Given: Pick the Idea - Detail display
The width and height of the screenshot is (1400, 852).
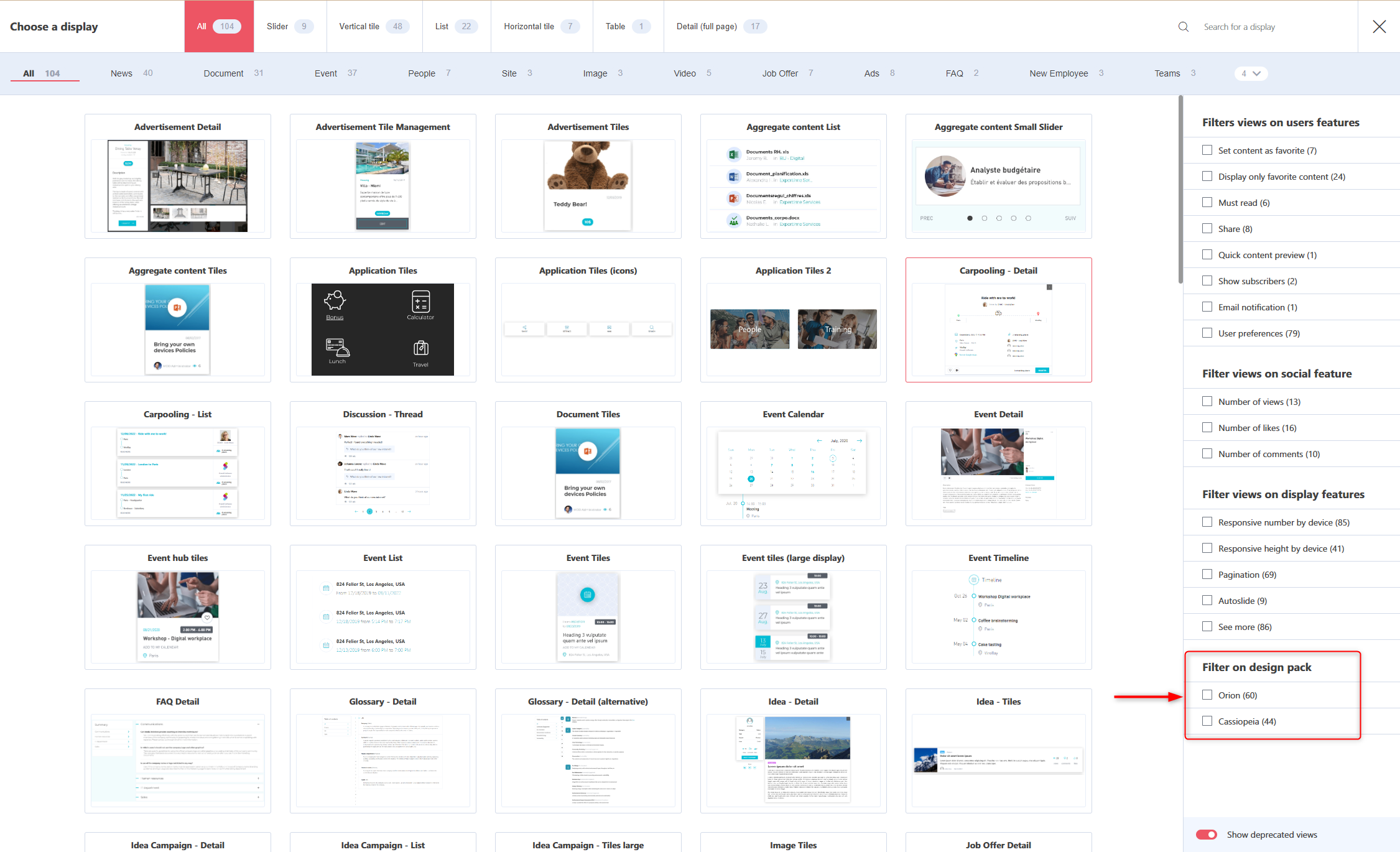Looking at the screenshot, I should click(794, 751).
